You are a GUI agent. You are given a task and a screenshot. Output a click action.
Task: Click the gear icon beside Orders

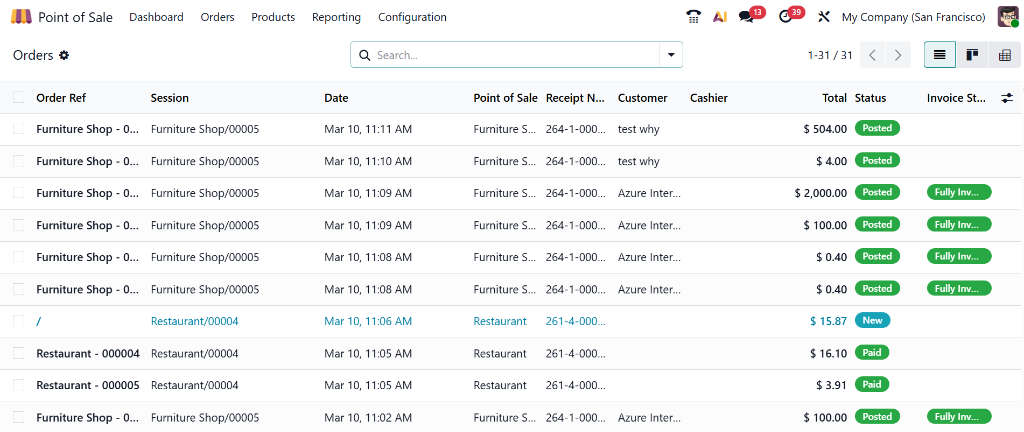64,55
